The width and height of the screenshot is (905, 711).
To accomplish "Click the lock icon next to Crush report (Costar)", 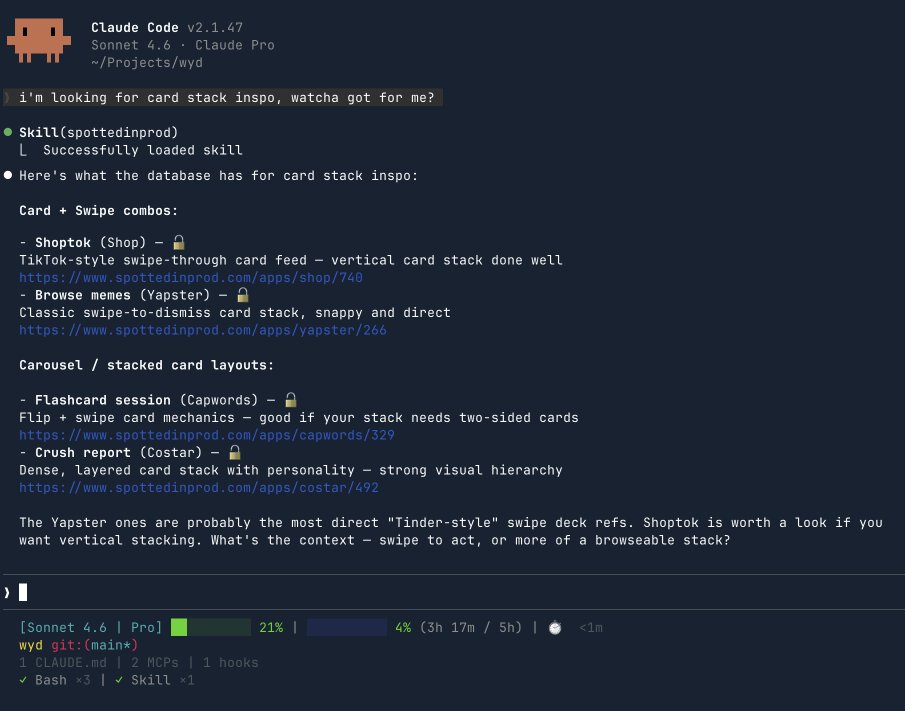I will point(235,452).
